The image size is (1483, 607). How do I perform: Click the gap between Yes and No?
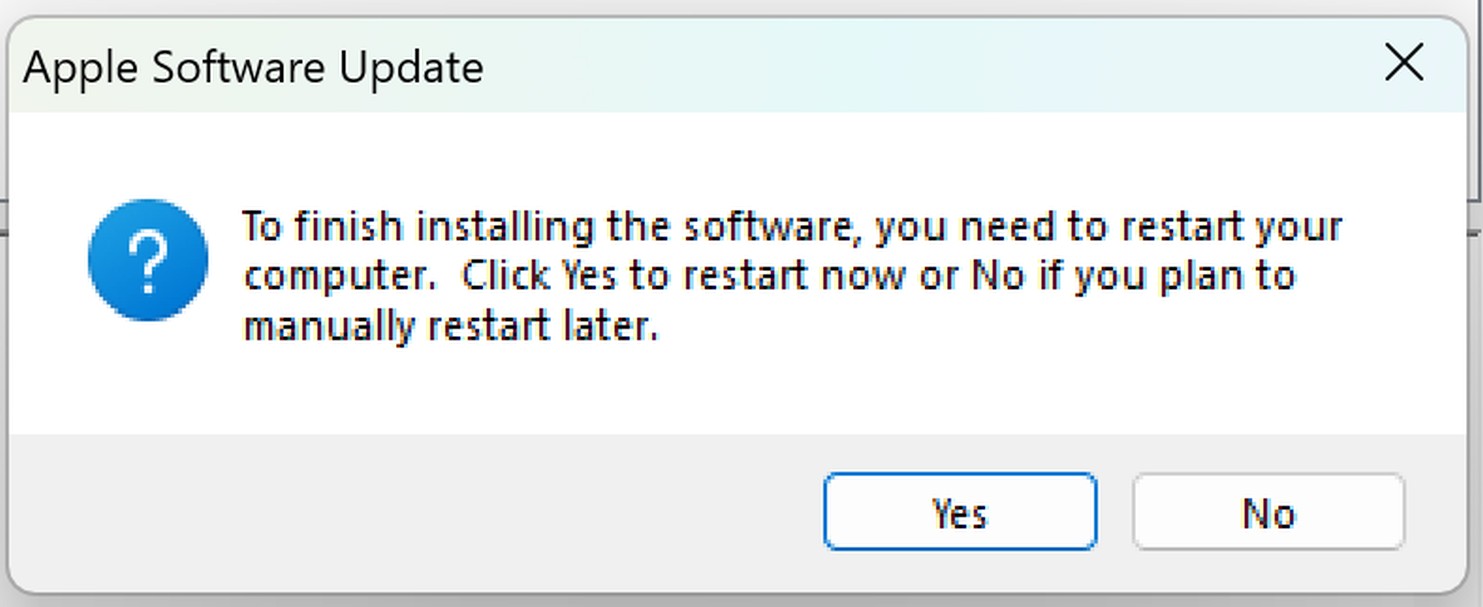click(x=1115, y=512)
